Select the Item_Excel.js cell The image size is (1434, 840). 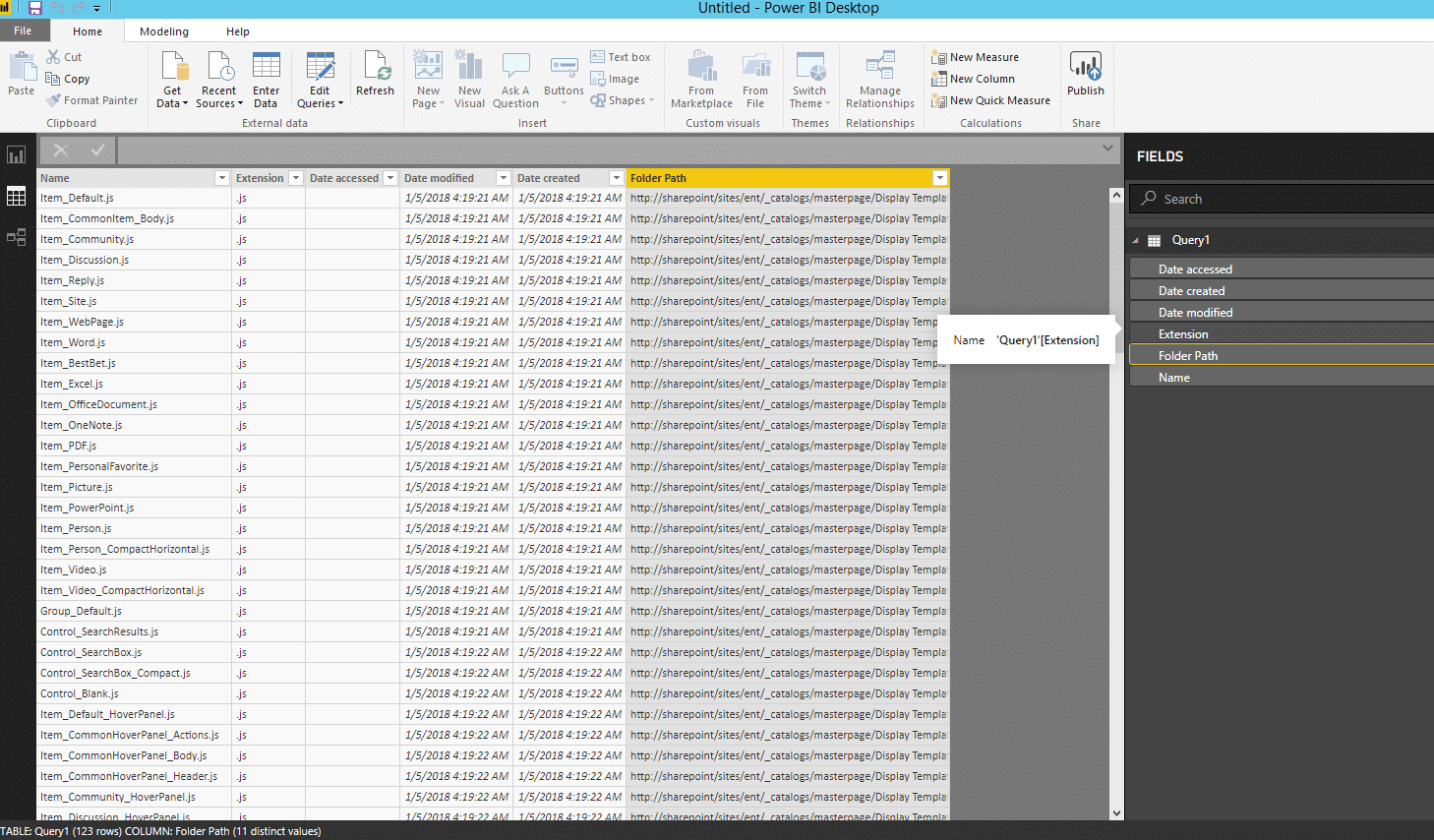point(135,384)
